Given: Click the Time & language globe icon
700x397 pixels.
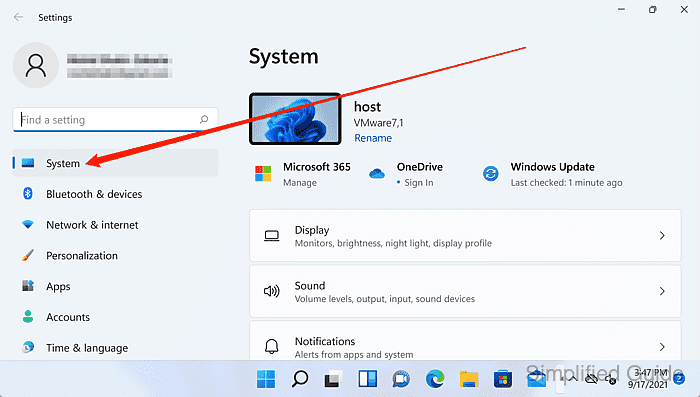Looking at the screenshot, I should click(x=28, y=347).
